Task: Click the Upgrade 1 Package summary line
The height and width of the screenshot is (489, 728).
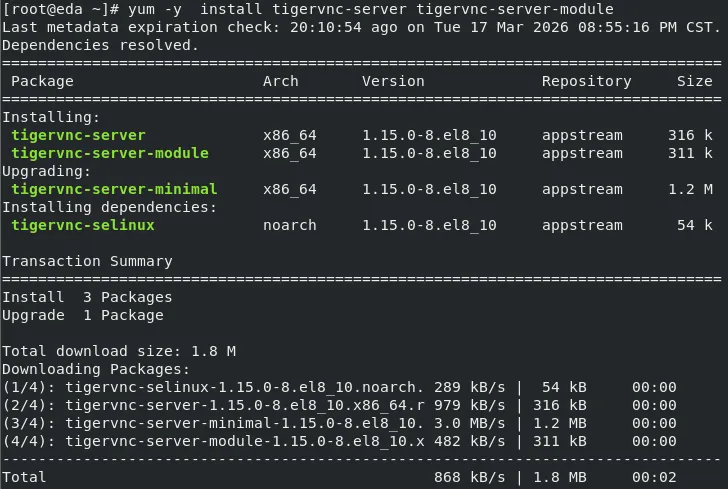Action: 83,315
